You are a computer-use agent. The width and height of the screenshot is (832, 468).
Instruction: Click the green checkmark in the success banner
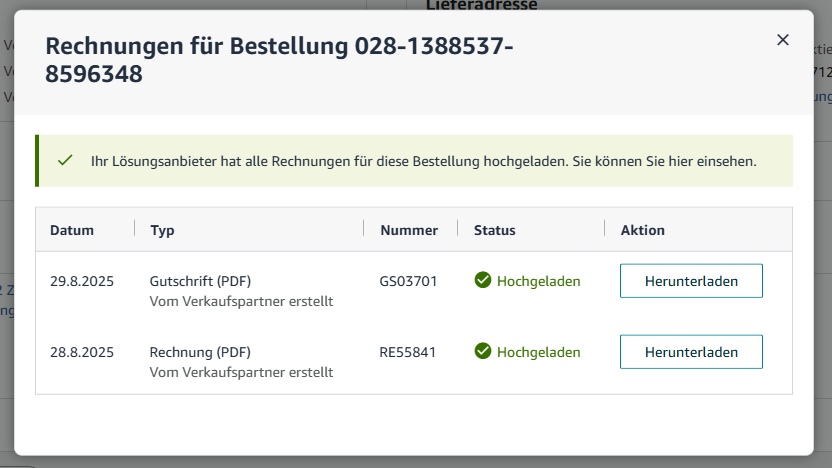66,161
